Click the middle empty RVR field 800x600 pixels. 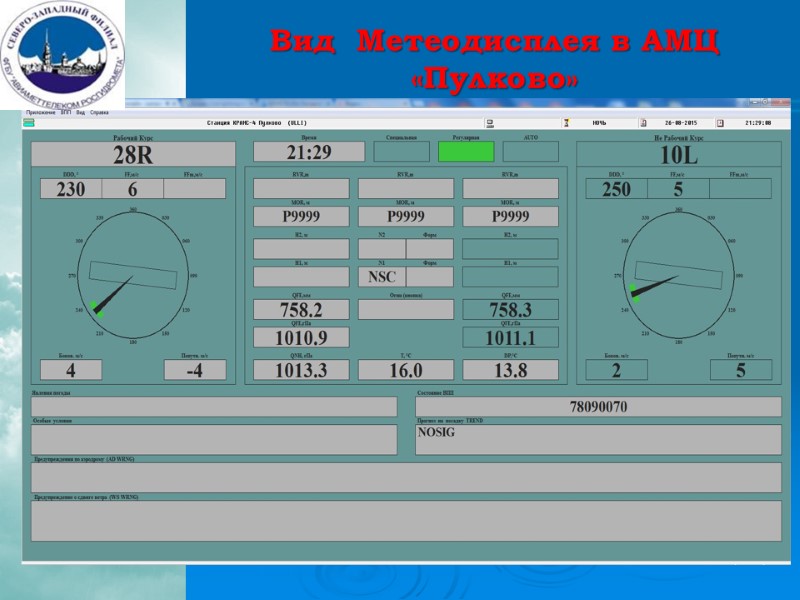406,188
